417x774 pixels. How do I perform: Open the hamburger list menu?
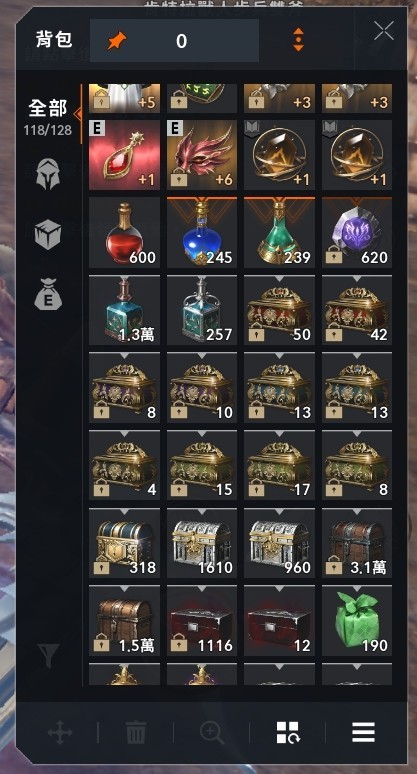tap(363, 732)
